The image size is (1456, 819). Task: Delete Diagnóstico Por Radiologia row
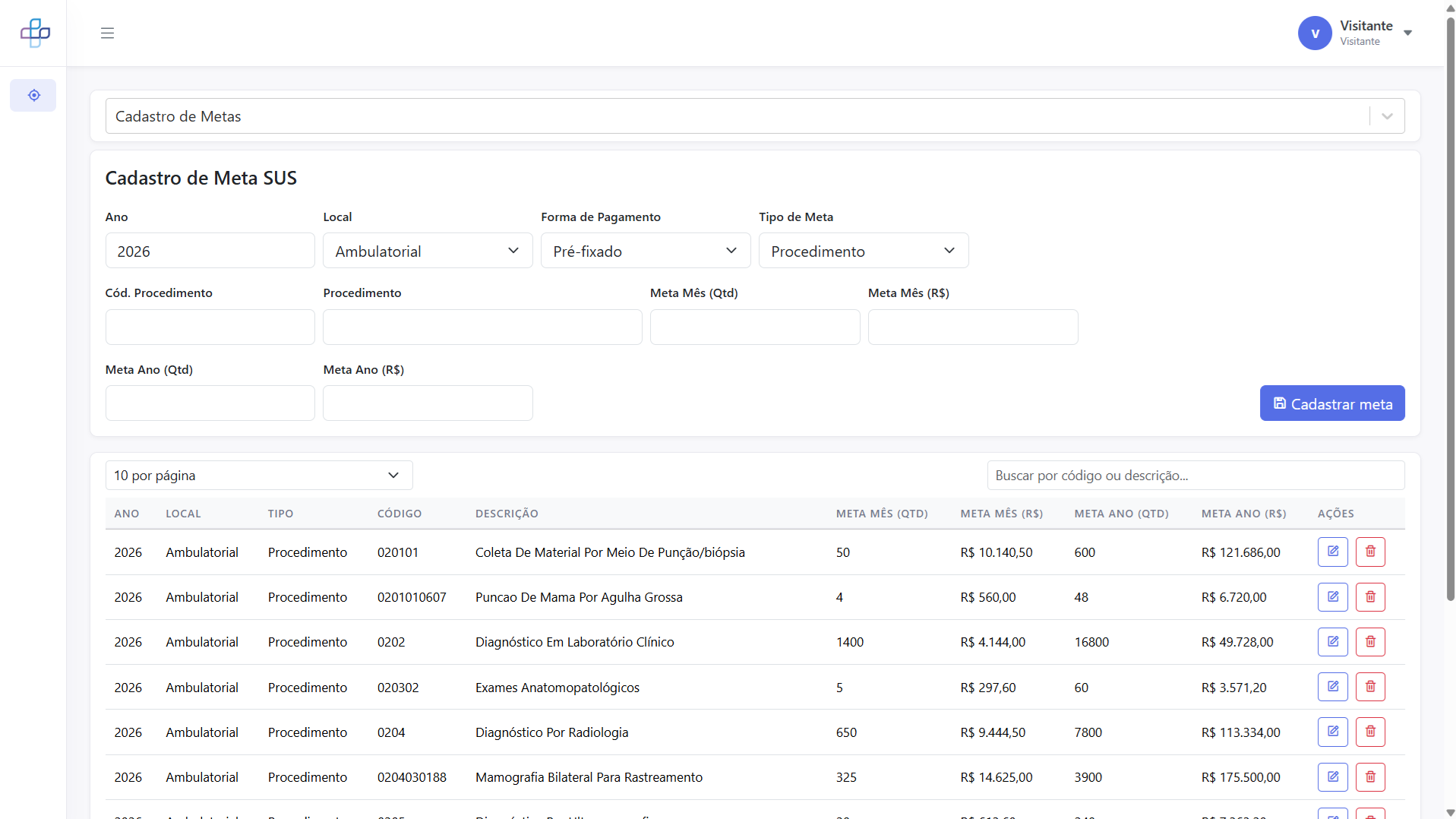(x=1370, y=732)
